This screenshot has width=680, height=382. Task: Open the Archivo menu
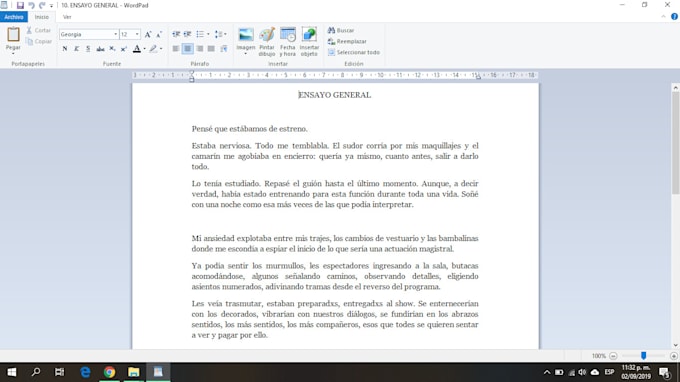pyautogui.click(x=14, y=17)
